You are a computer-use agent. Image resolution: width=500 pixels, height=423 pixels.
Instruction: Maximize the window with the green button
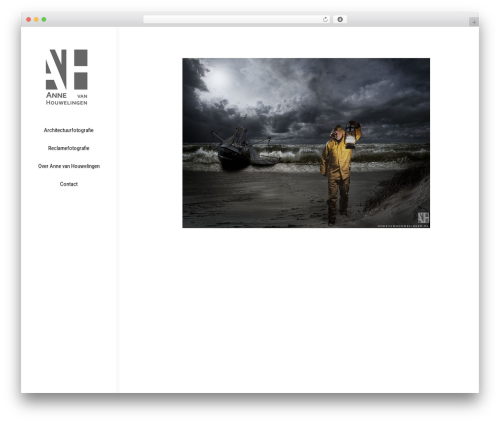[x=44, y=19]
